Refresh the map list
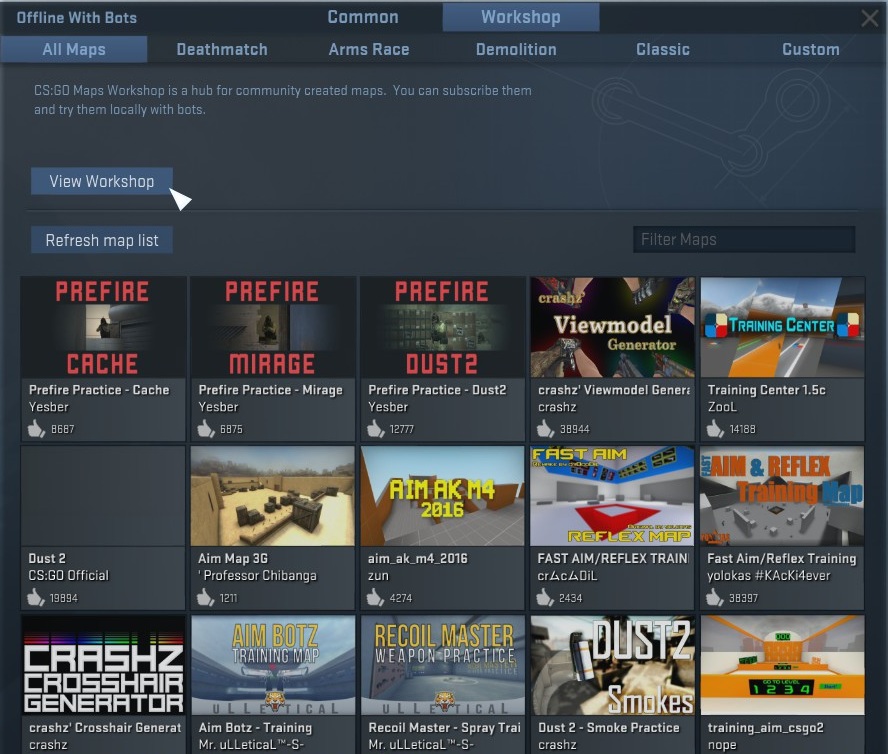Screen dimensions: 888x754 102,240
